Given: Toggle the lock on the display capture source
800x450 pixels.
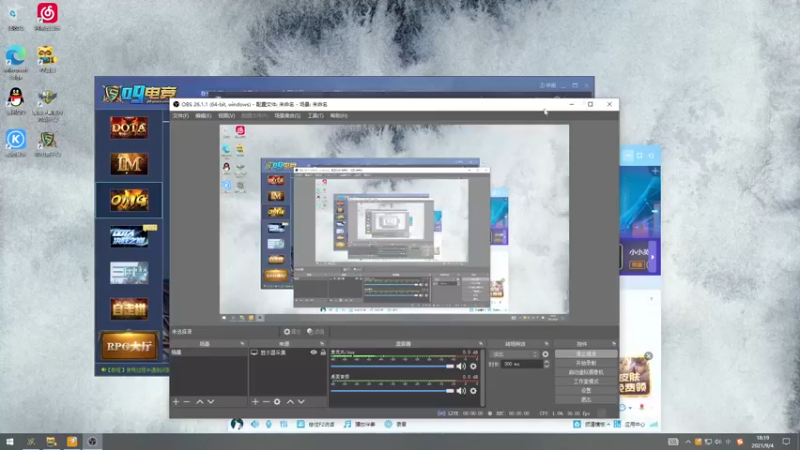Looking at the screenshot, I should point(323,353).
